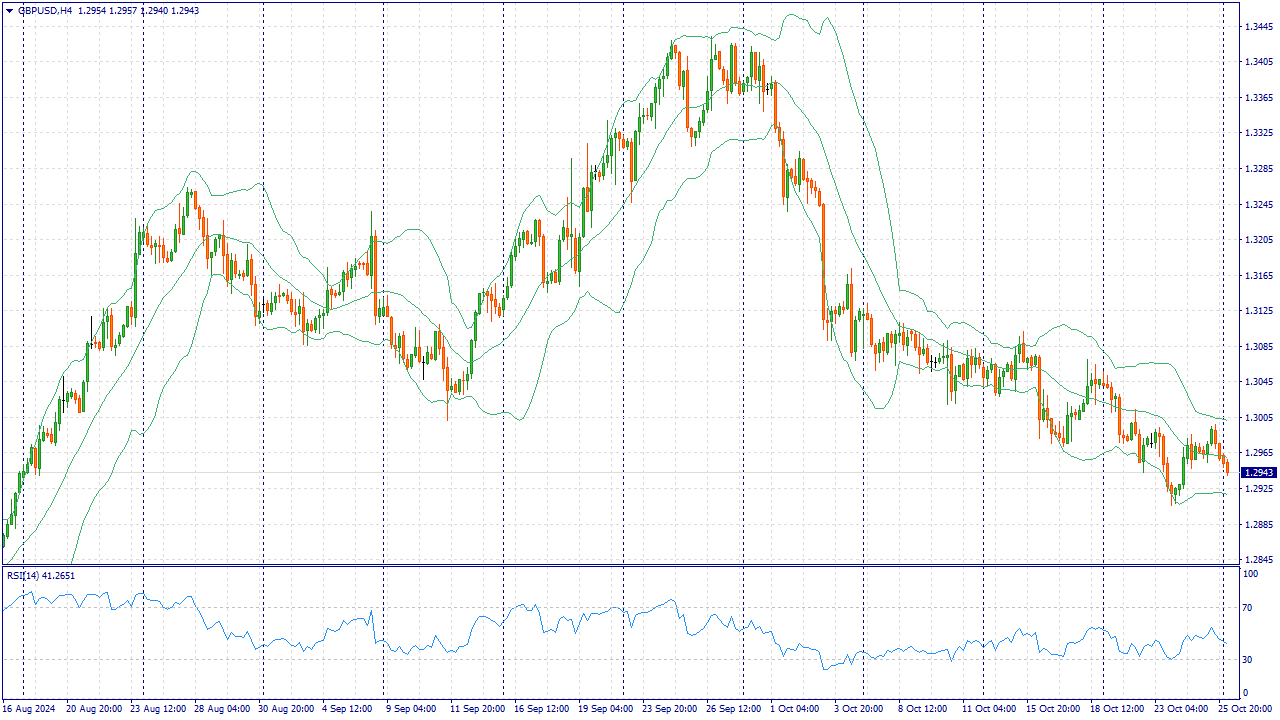Viewport: 1280px width, 720px height.
Task: Select the 30 Aug 20:00 time label
Action: click(x=286, y=709)
